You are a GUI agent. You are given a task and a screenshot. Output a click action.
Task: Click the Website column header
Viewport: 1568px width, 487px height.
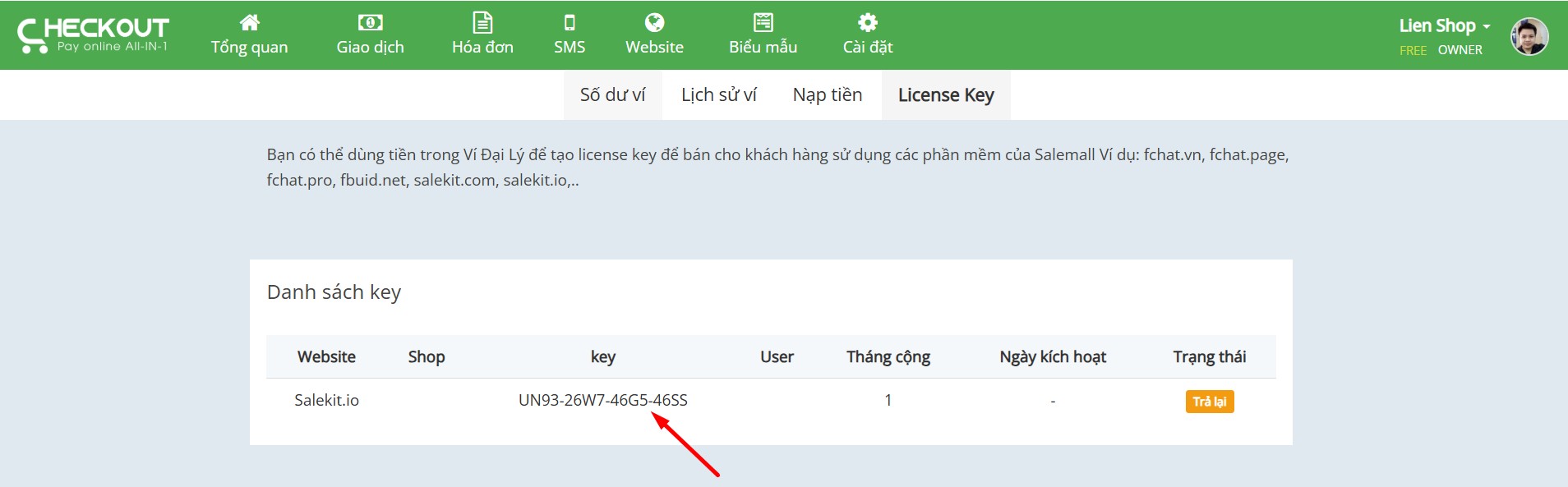pos(326,357)
